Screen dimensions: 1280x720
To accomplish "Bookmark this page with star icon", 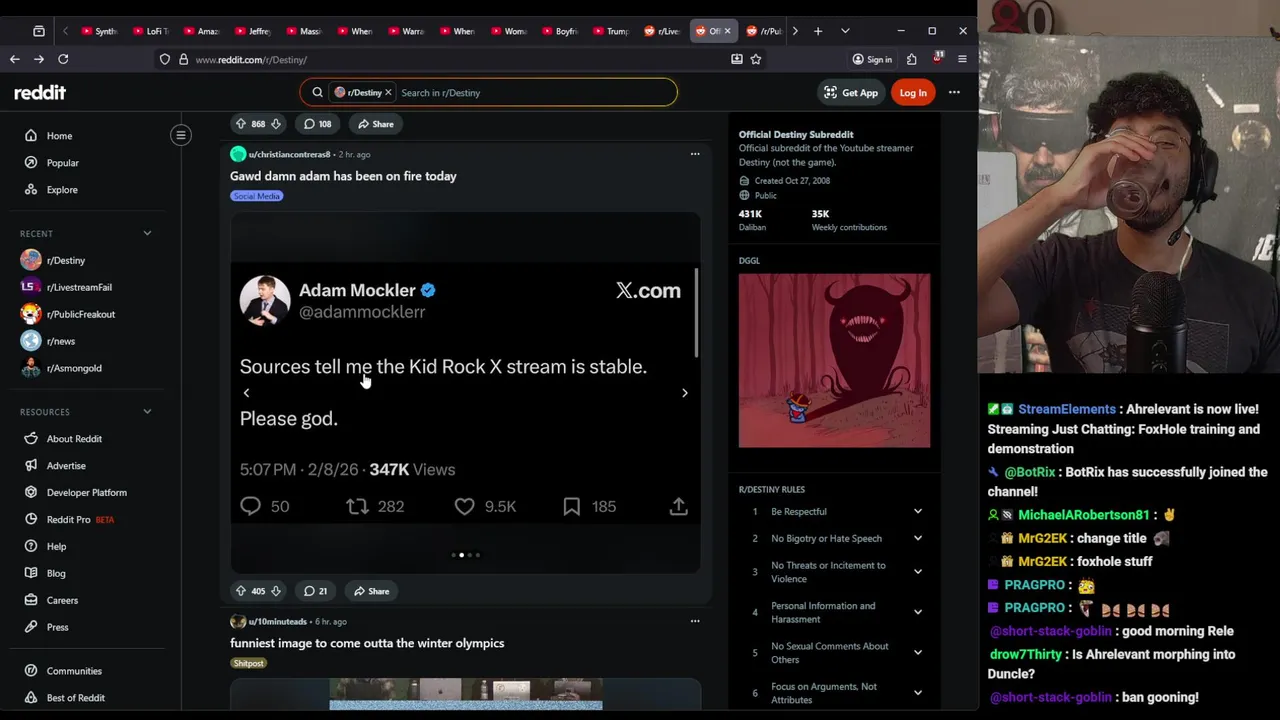I will pos(756,59).
